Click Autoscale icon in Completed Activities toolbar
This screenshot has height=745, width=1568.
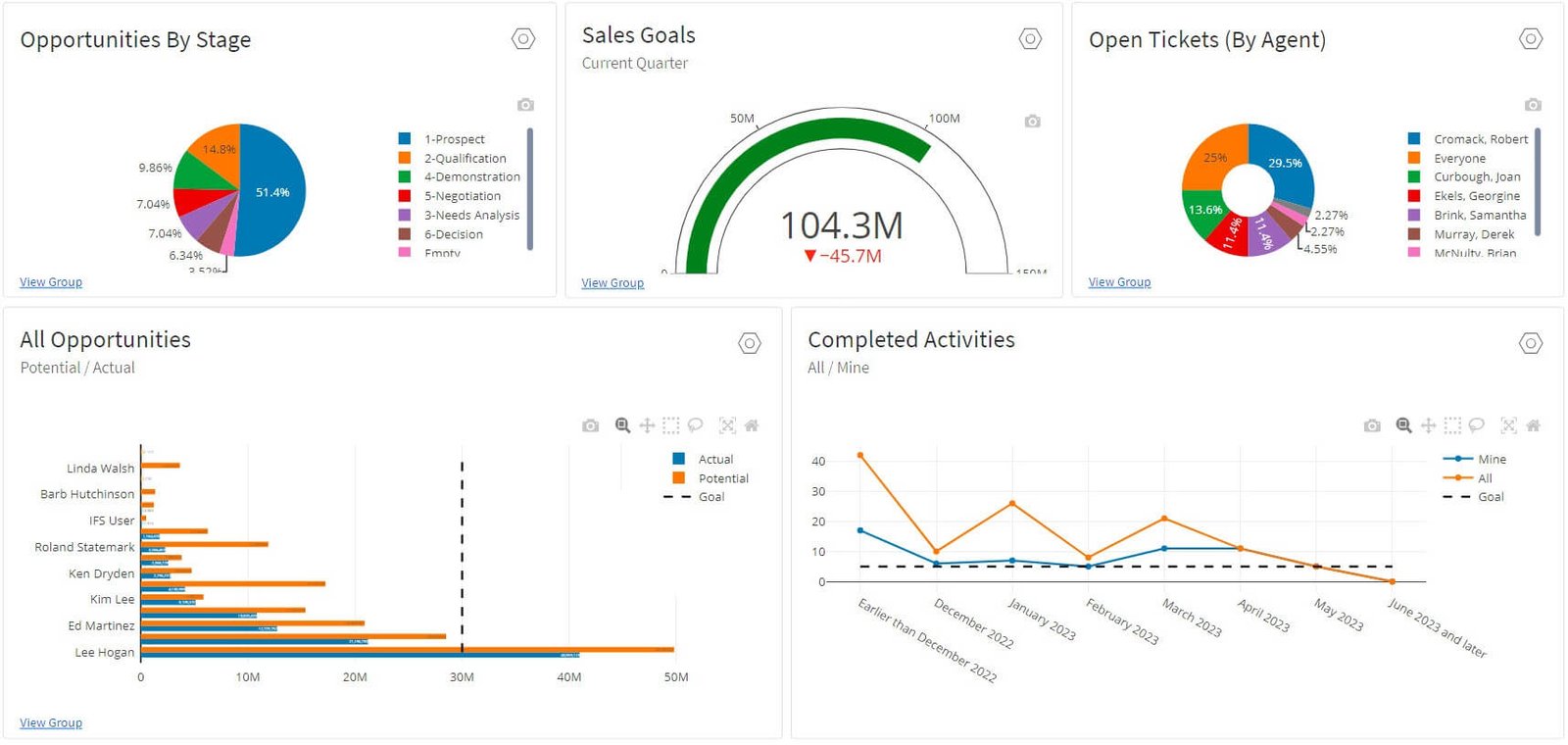tap(1508, 425)
